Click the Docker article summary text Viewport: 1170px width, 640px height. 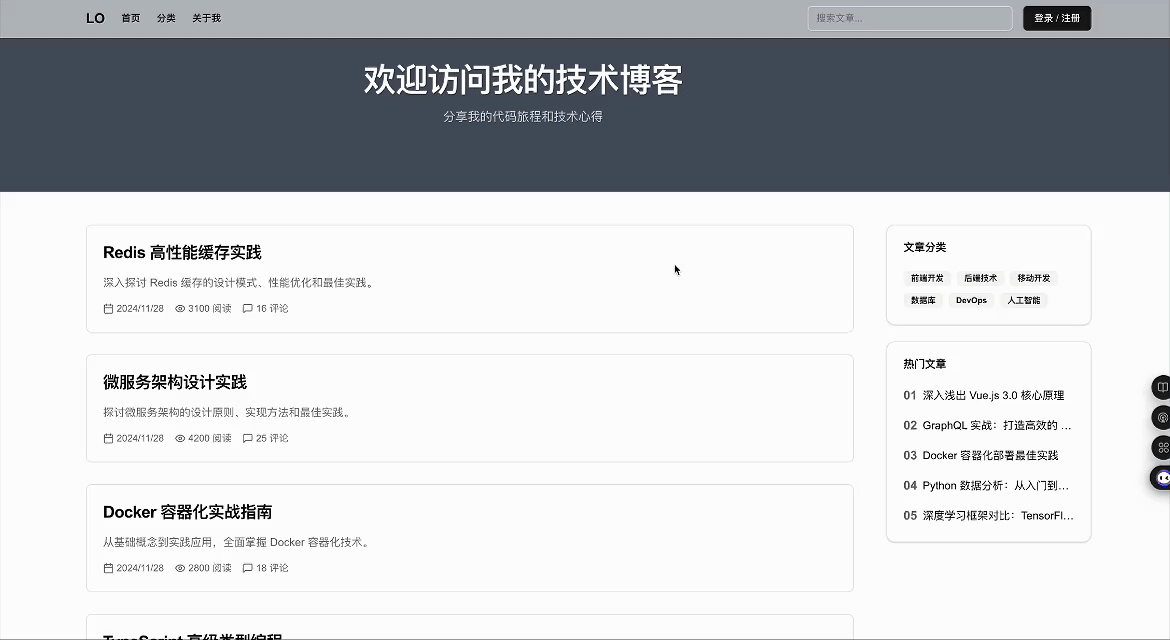(237, 542)
